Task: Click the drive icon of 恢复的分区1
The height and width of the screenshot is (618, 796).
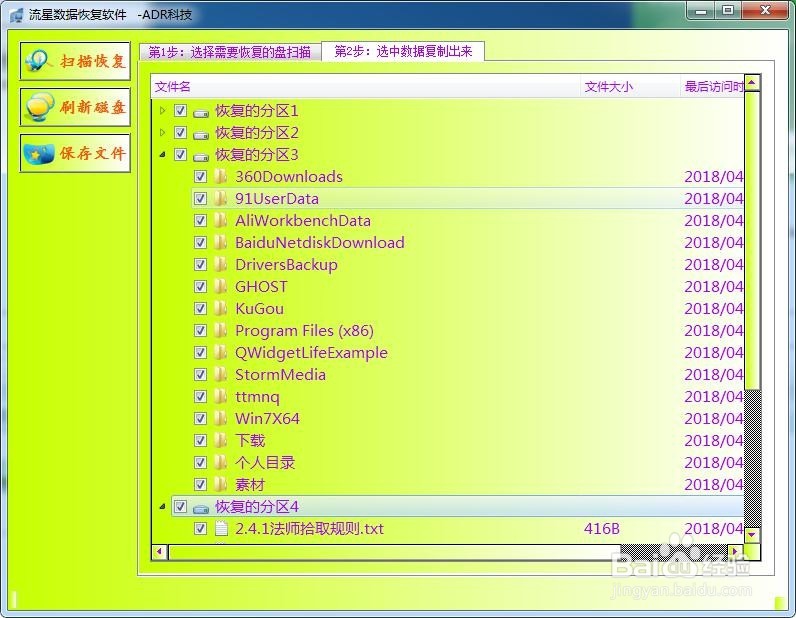Action: pos(201,112)
